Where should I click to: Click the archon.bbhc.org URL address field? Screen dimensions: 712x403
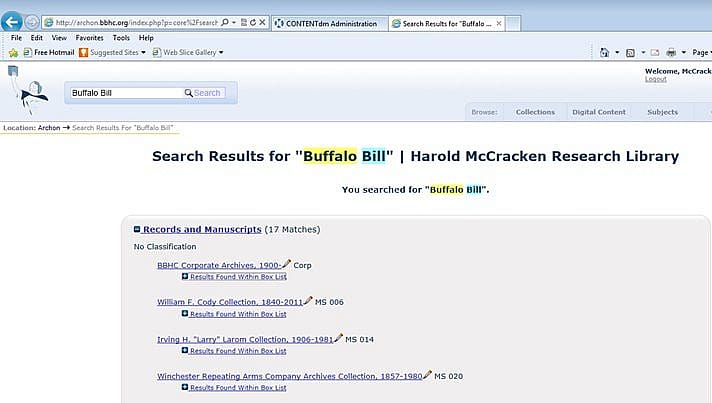tap(137, 22)
